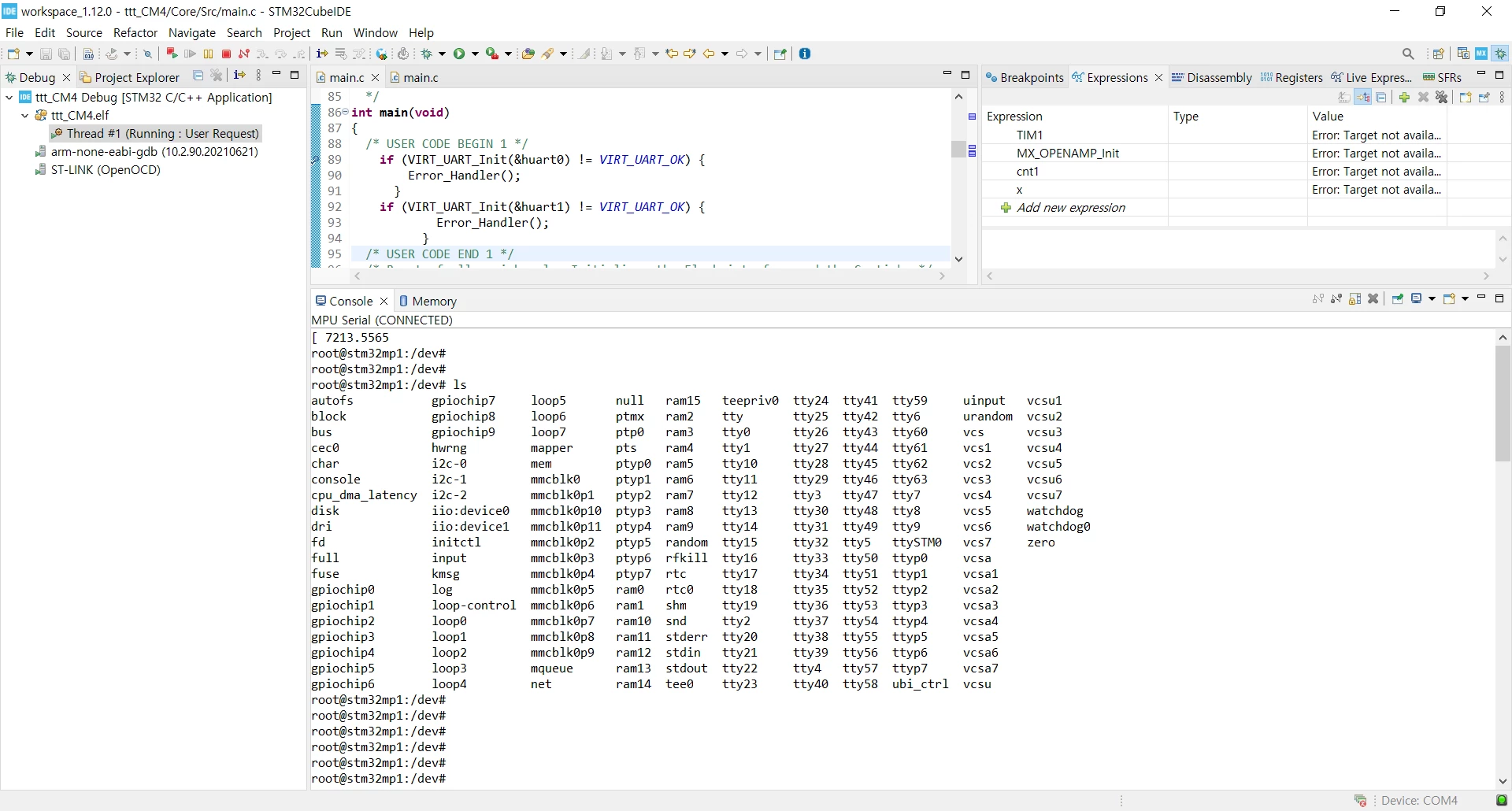1512x811 pixels.
Task: Collapse the ttt_CM4 Debug tree node
Action: 9,98
